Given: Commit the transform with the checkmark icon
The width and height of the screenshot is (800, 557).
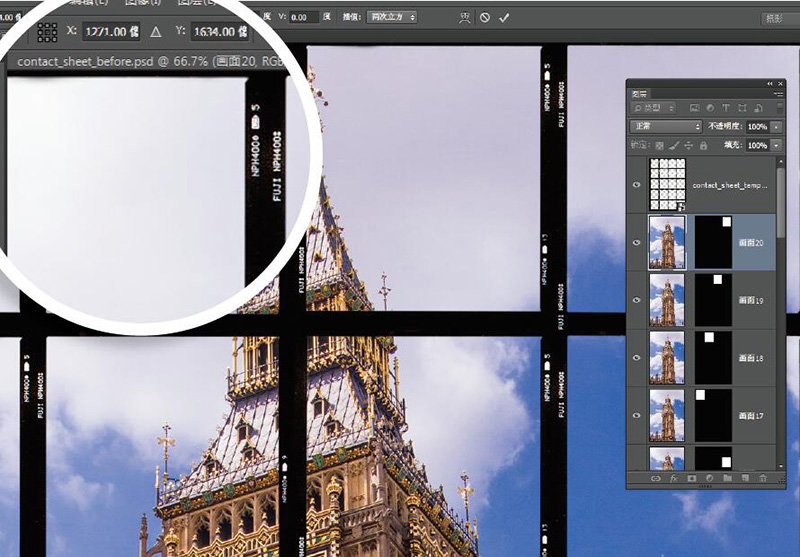Looking at the screenshot, I should point(504,17).
